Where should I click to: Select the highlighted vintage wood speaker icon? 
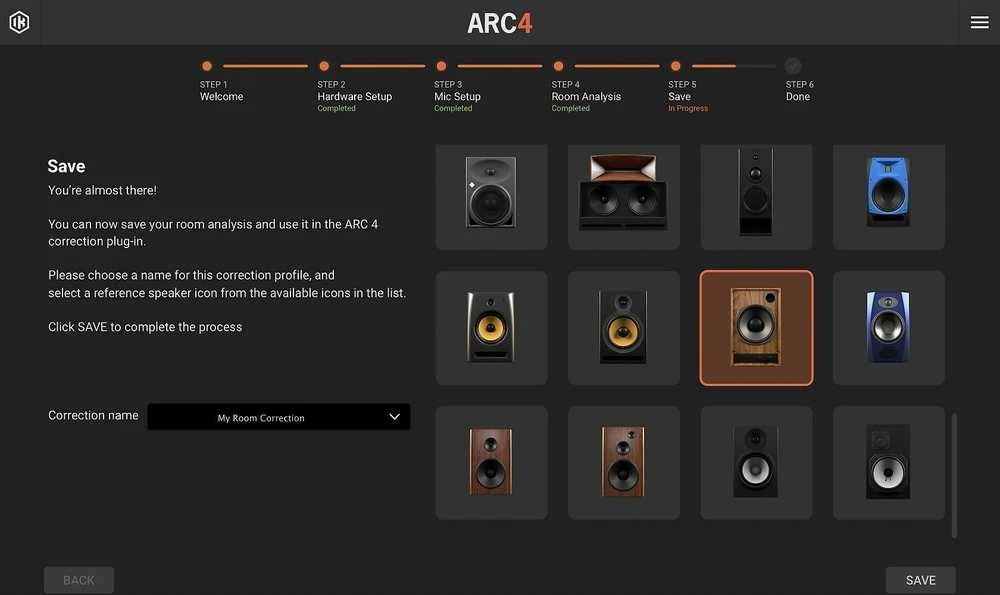pos(756,328)
